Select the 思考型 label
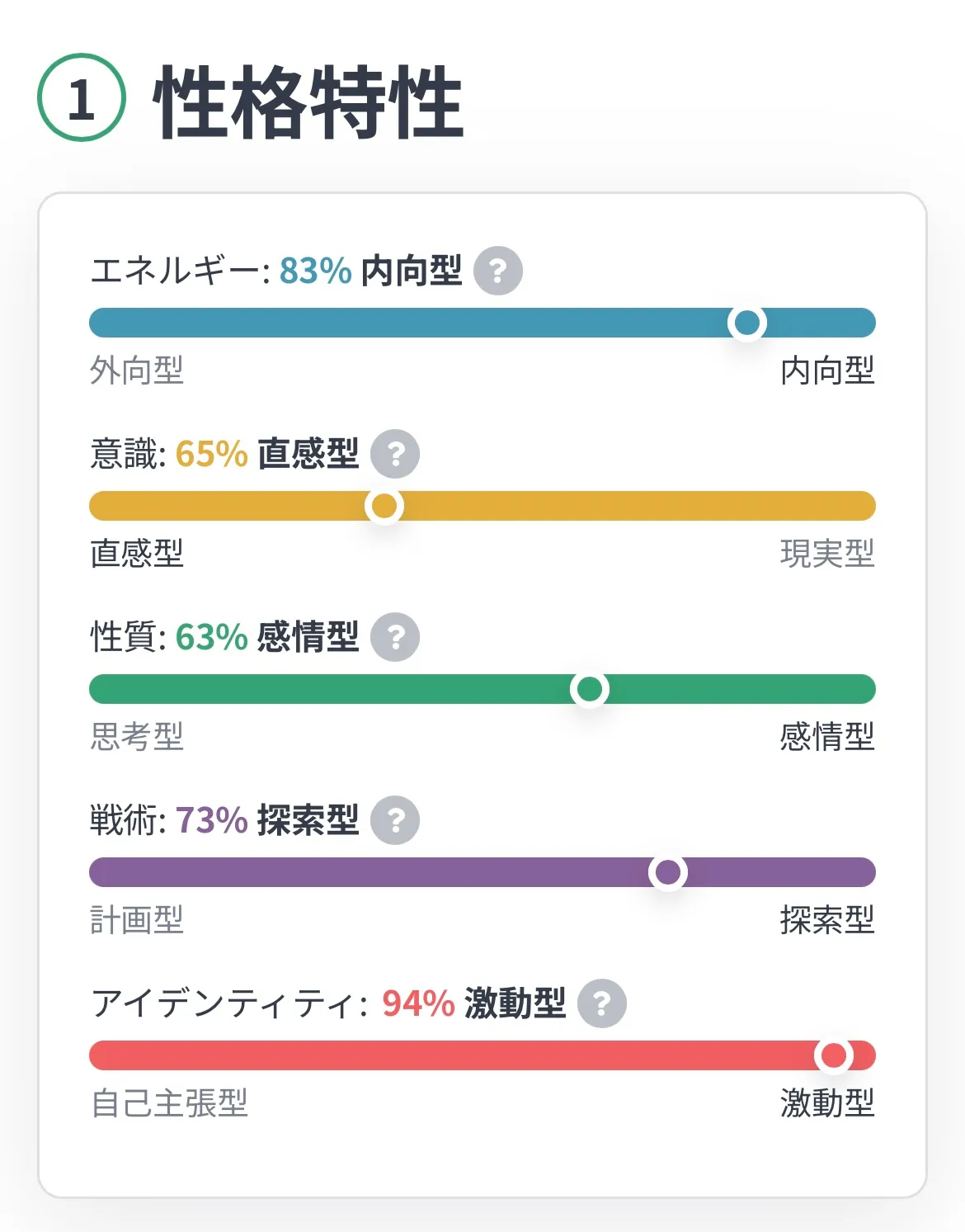Screen dimensions: 965x1232 (x=137, y=737)
